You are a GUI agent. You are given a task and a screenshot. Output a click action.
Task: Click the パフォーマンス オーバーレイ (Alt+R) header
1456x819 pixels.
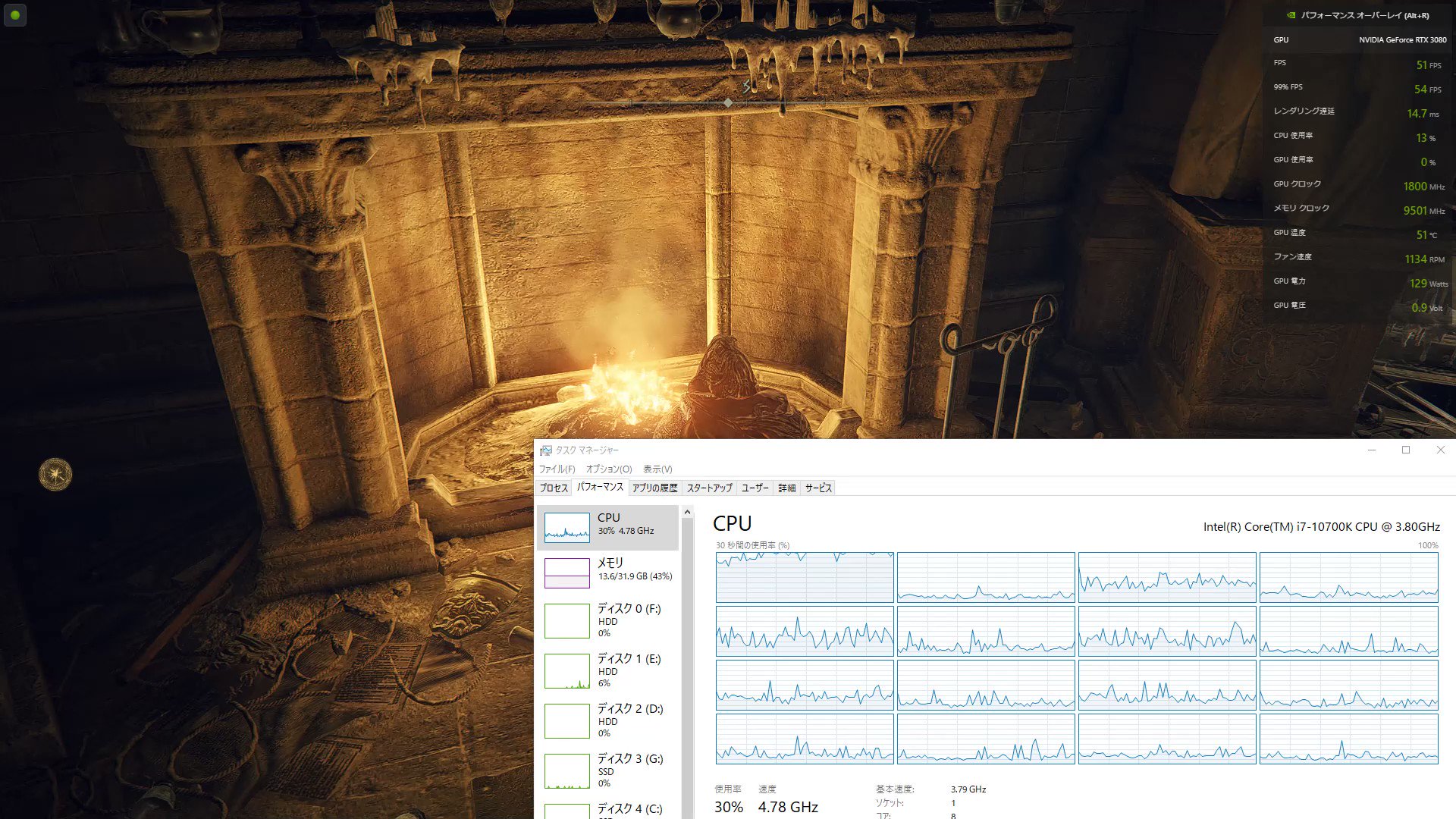pos(1364,15)
